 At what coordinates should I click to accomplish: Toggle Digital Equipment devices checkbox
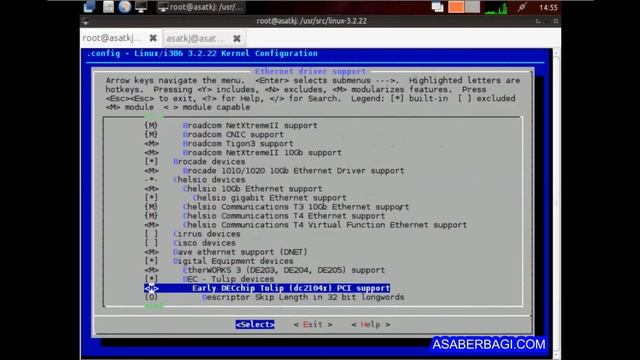point(151,261)
